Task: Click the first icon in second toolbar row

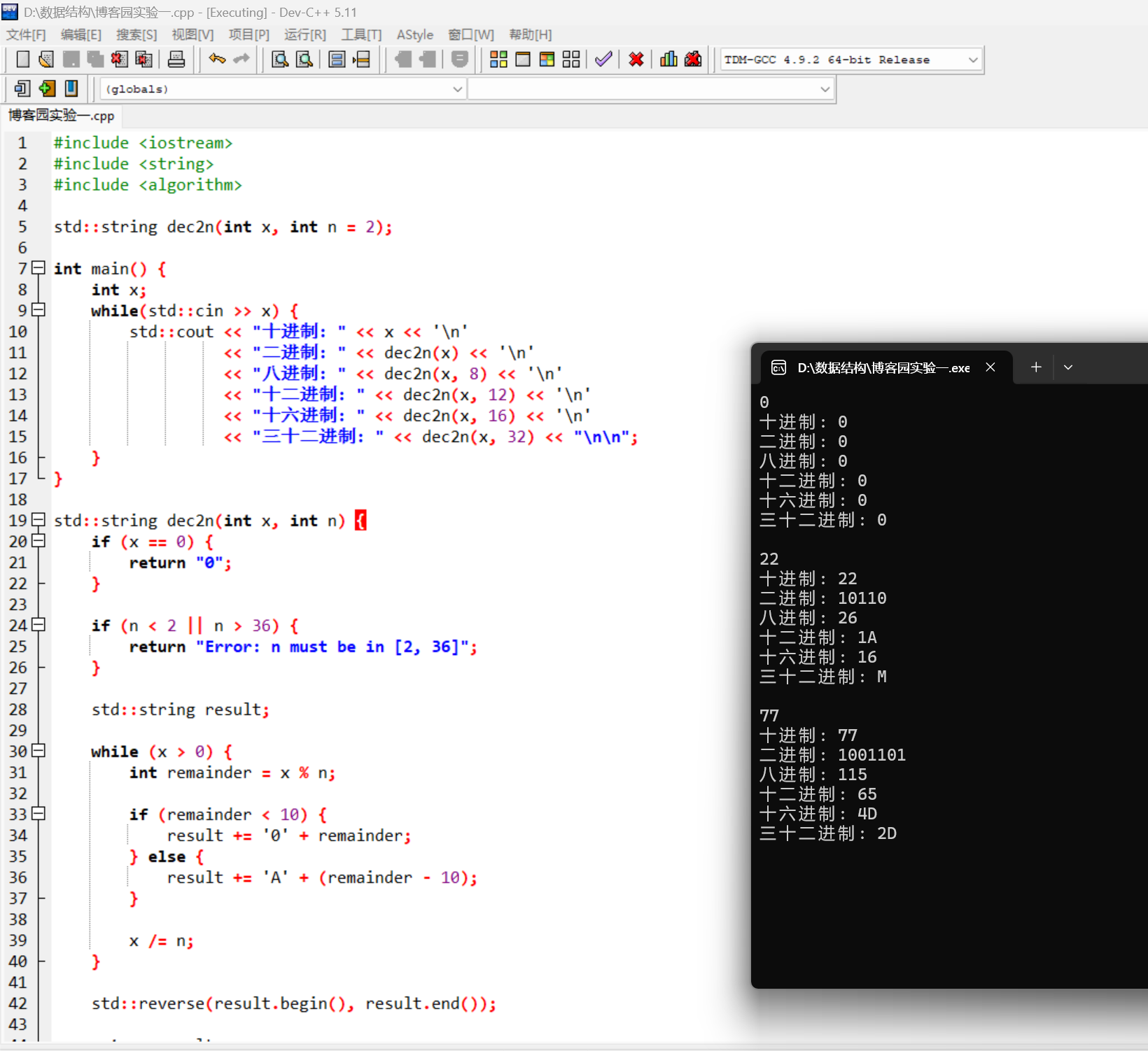Action: pos(22,88)
